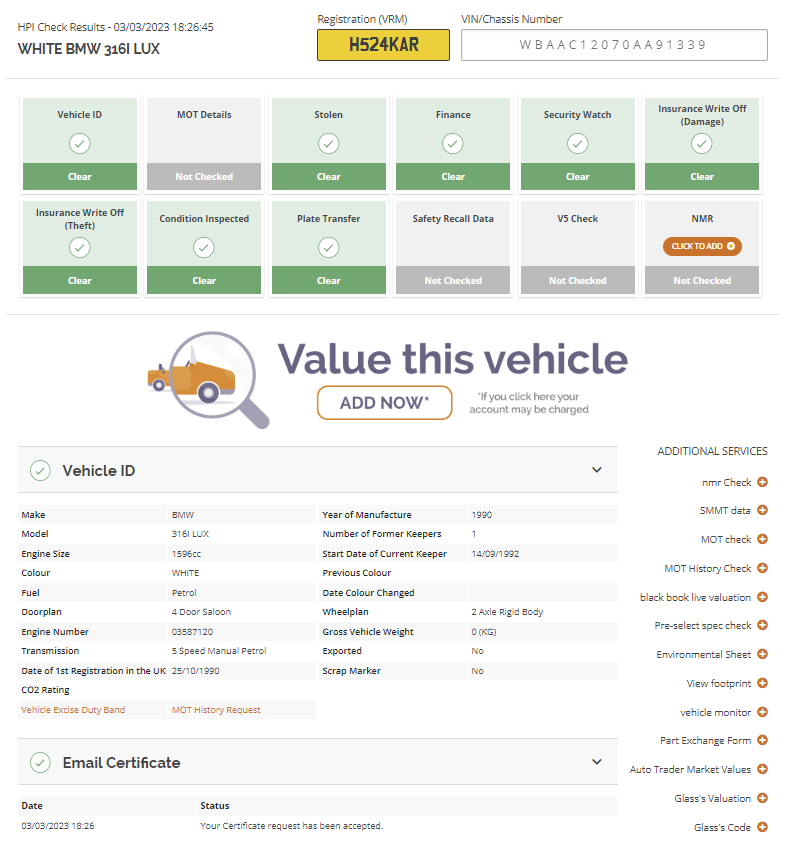Click check circle icon beside Email Certificate heading
This screenshot has width=787, height=842.
click(40, 762)
